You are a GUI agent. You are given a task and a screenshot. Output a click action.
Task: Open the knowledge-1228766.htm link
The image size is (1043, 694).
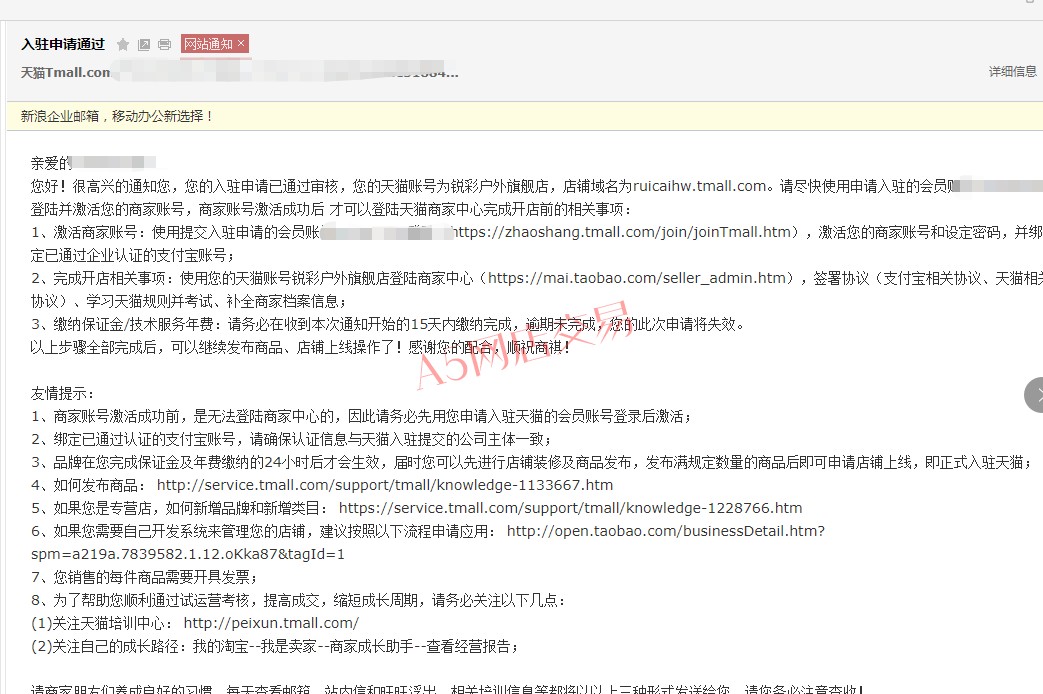[570, 508]
